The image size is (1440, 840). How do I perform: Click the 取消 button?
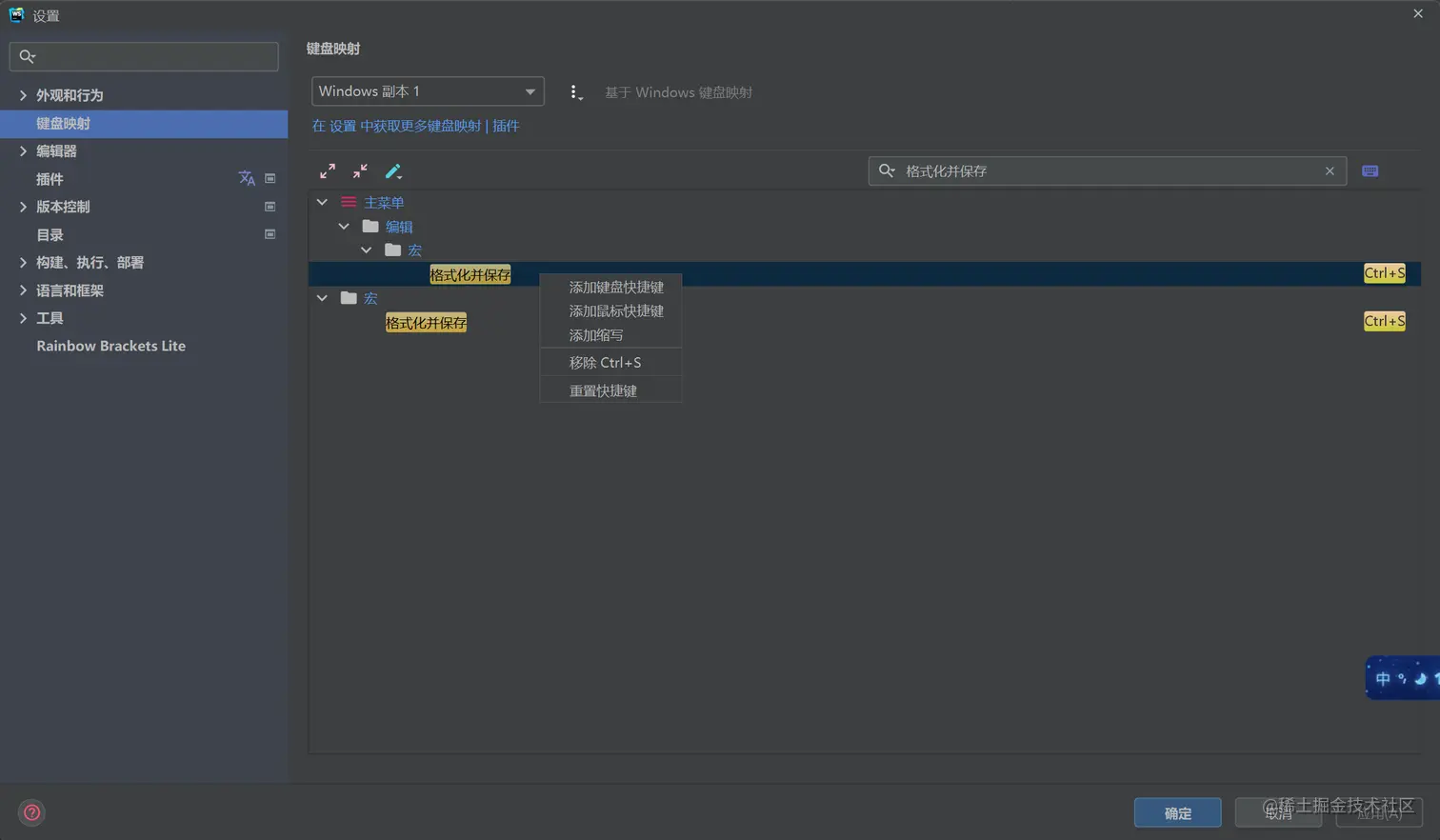(x=1278, y=813)
